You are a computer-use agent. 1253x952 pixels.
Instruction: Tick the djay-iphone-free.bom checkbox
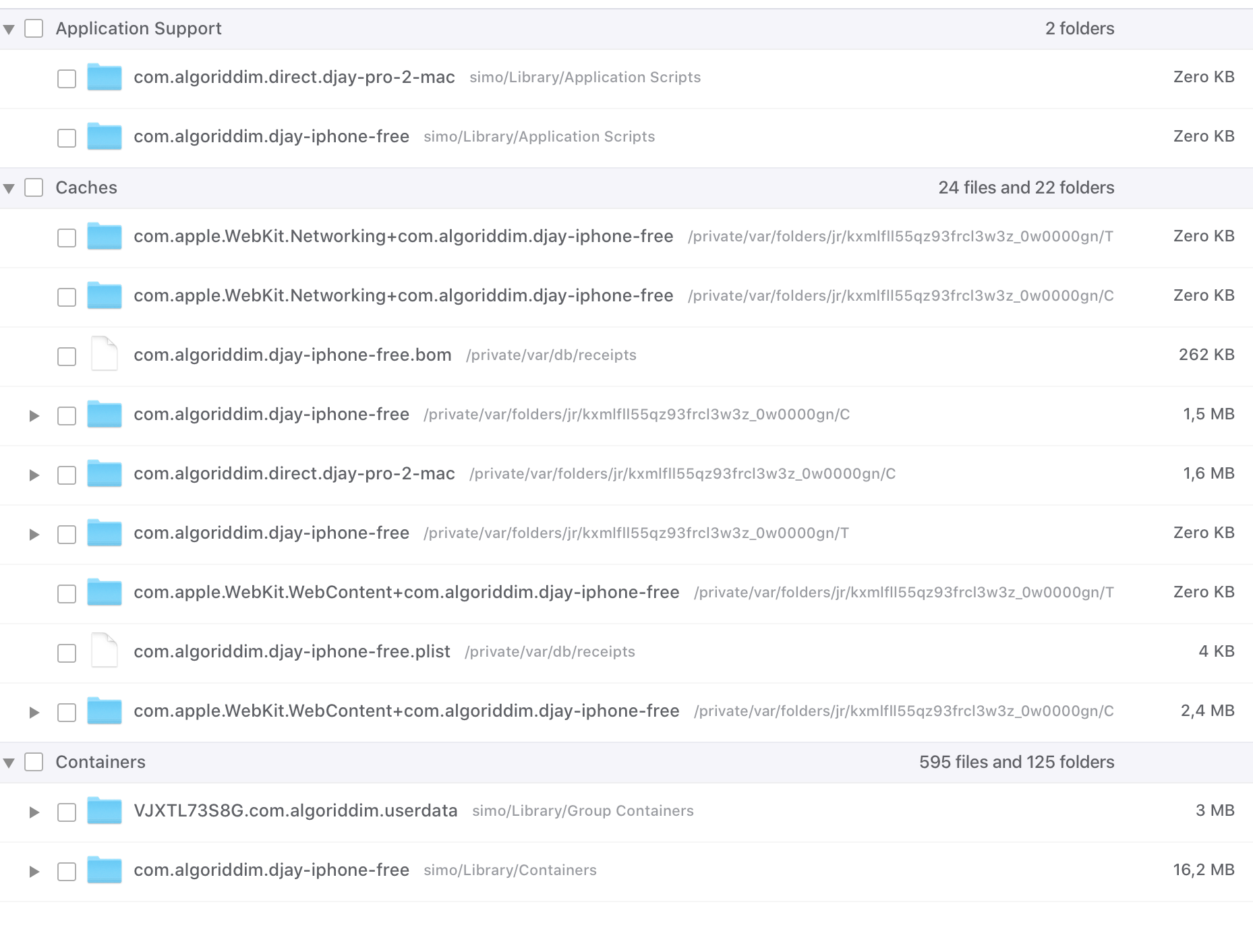[67, 356]
